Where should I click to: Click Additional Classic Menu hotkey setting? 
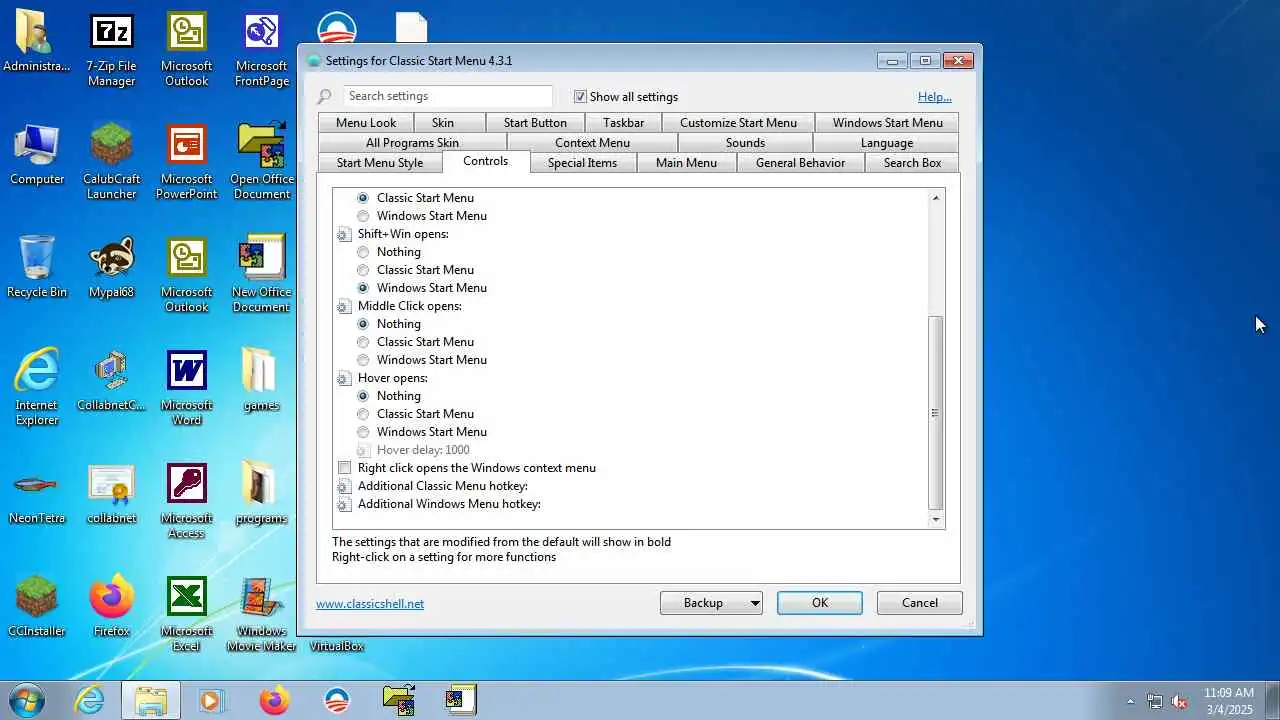coord(443,486)
